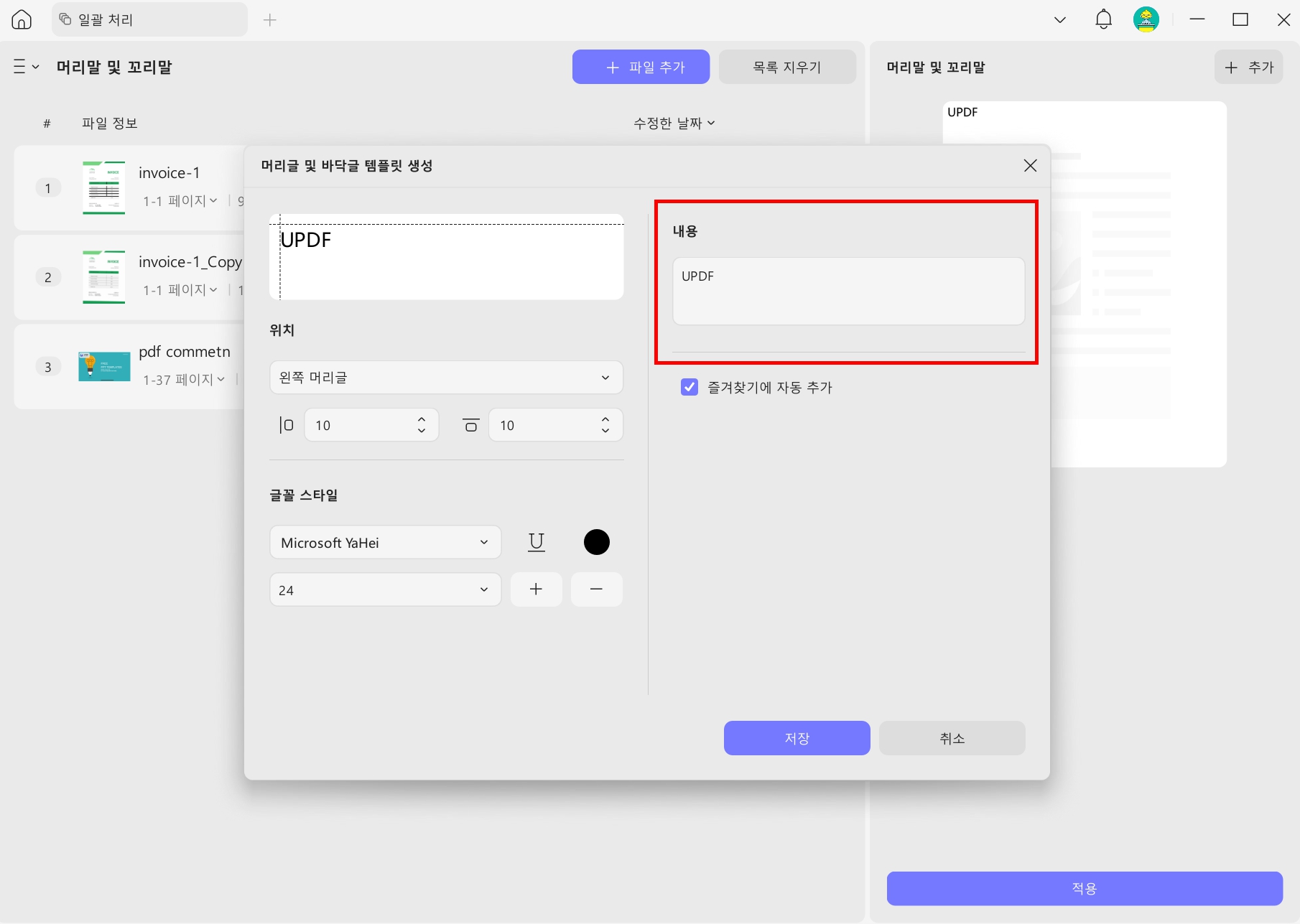Click the 적용 button
The height and width of the screenshot is (924, 1300).
pyautogui.click(x=1085, y=889)
